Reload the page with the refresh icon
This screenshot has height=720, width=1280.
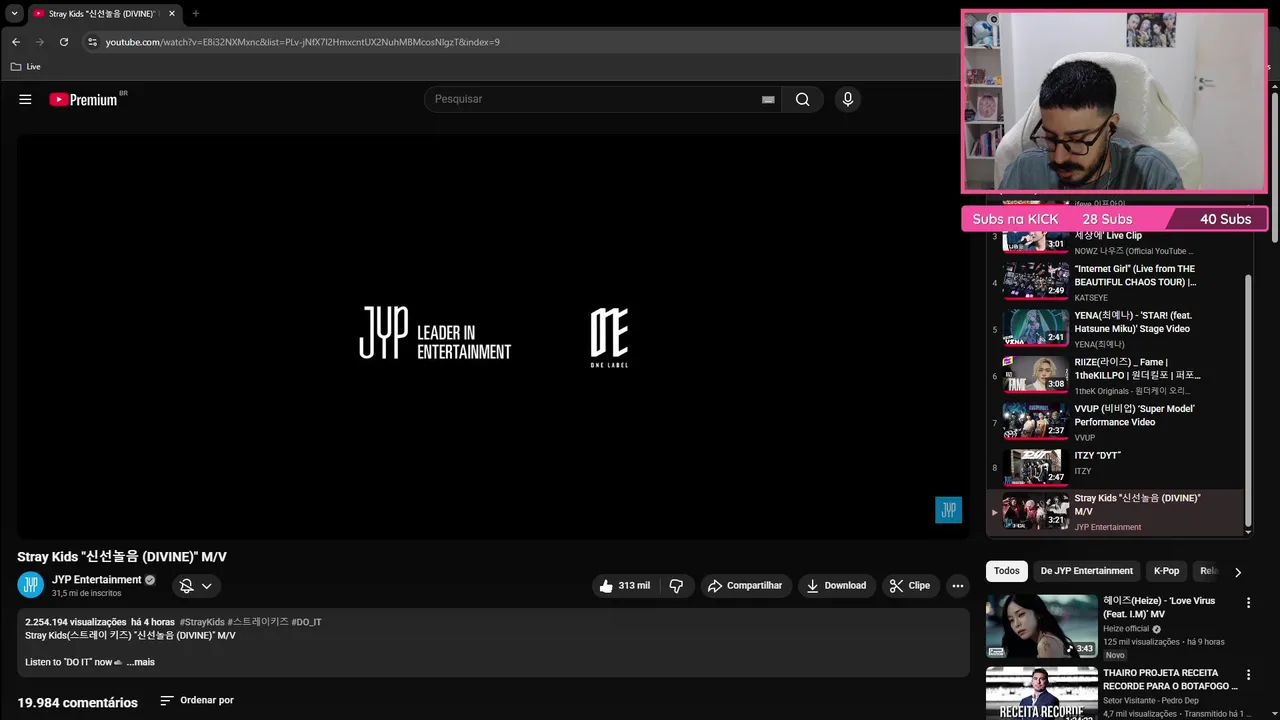64,42
